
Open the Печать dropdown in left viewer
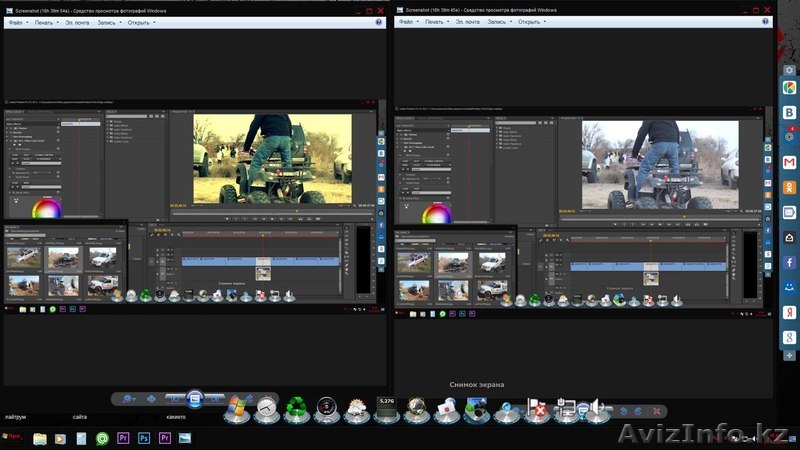44,21
